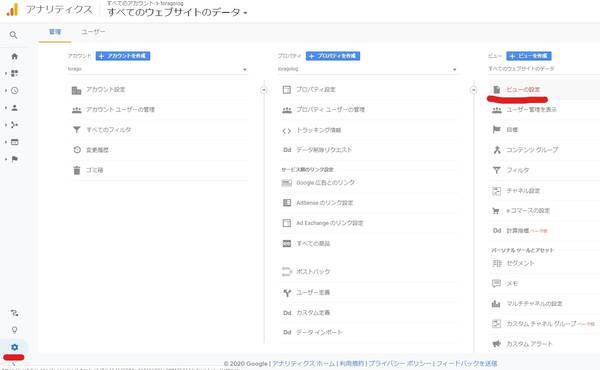Viewport: 600px width, 370px height.
Task: Click people icon for プロパティ ユーザーの管理
Action: tap(287, 110)
